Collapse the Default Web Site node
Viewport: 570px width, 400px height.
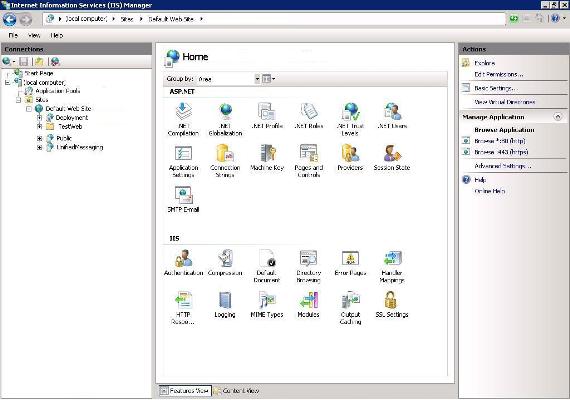click(29, 109)
